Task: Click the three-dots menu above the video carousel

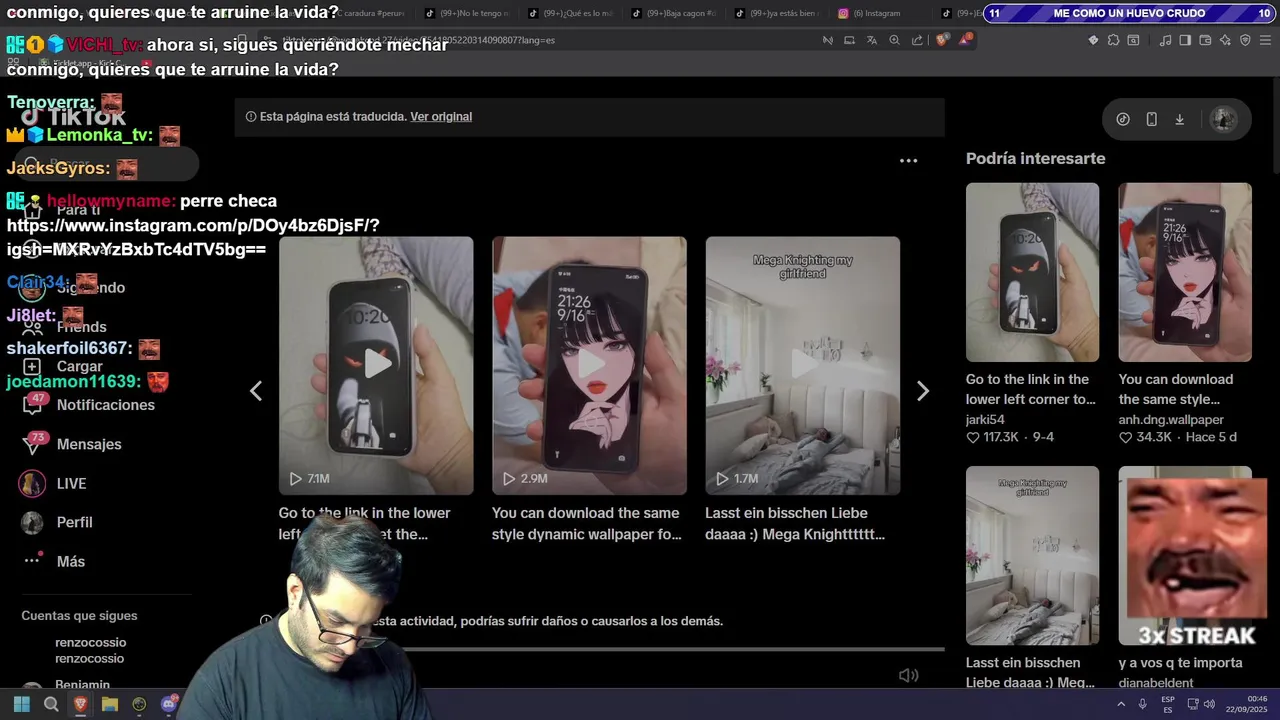Action: point(908,160)
